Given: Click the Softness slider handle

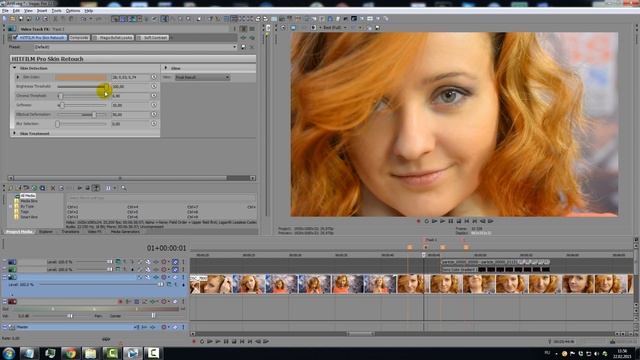Looking at the screenshot, I should (62, 105).
